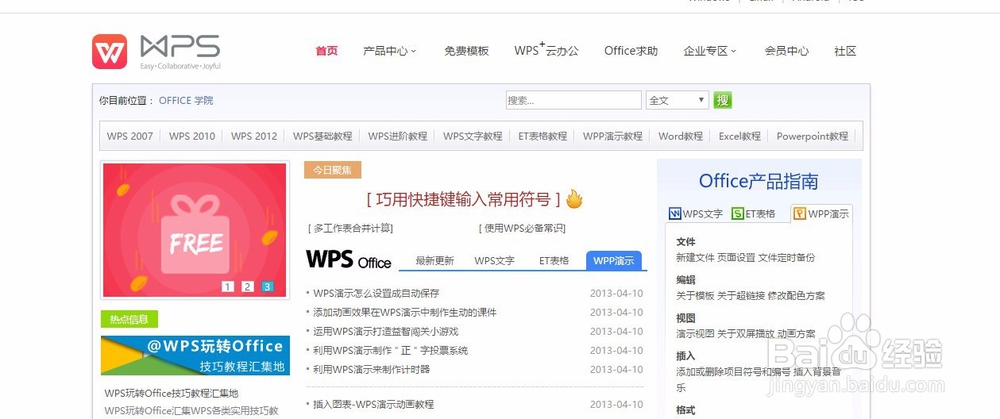Click the 新建文件 guide link

click(695, 258)
